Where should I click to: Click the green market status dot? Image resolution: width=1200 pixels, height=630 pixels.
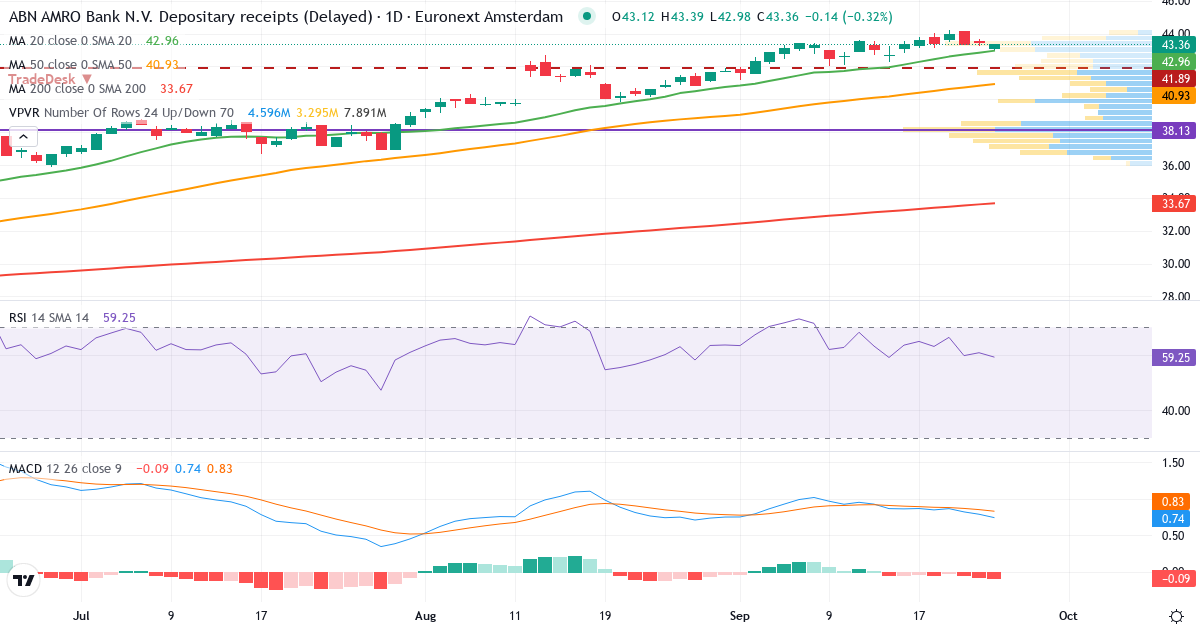pos(587,17)
